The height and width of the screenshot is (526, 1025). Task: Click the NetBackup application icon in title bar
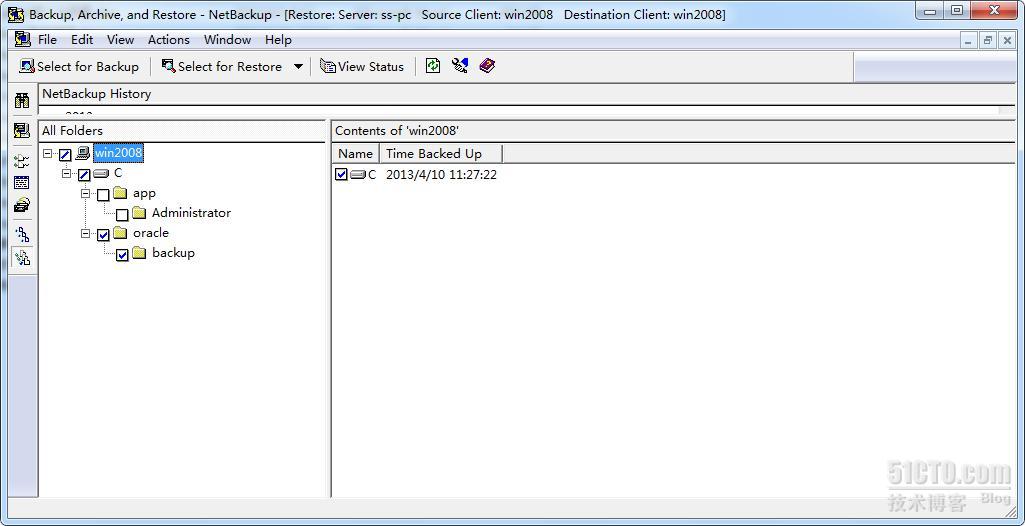(16, 14)
